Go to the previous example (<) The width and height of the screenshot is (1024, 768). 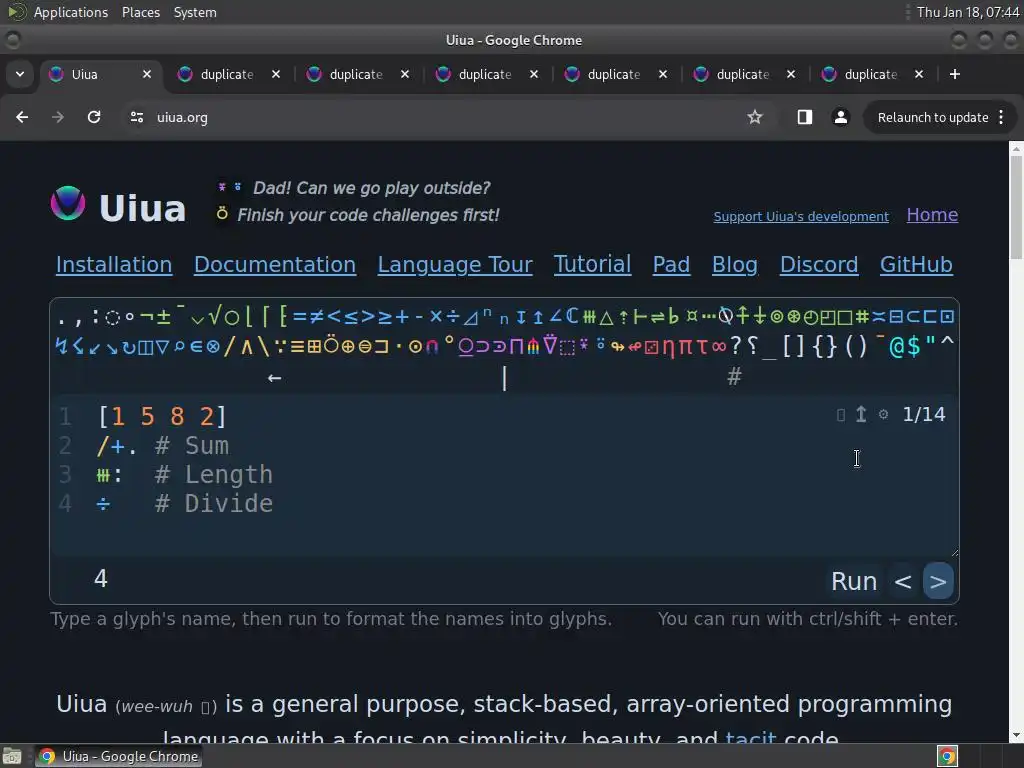click(903, 581)
